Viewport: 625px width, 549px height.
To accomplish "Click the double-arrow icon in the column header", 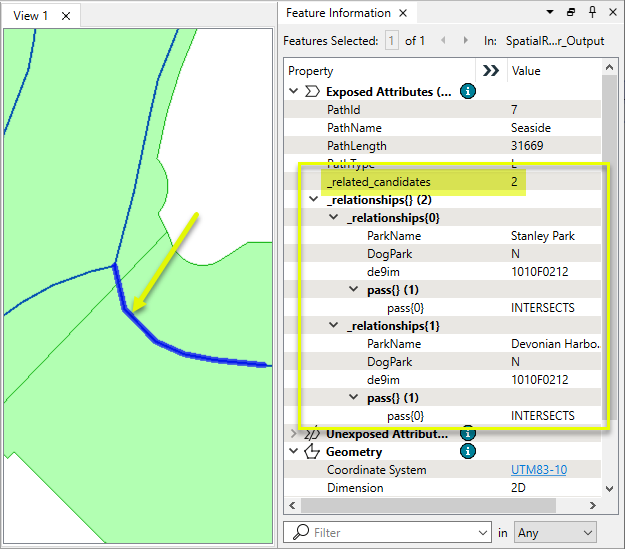I will coord(490,71).
